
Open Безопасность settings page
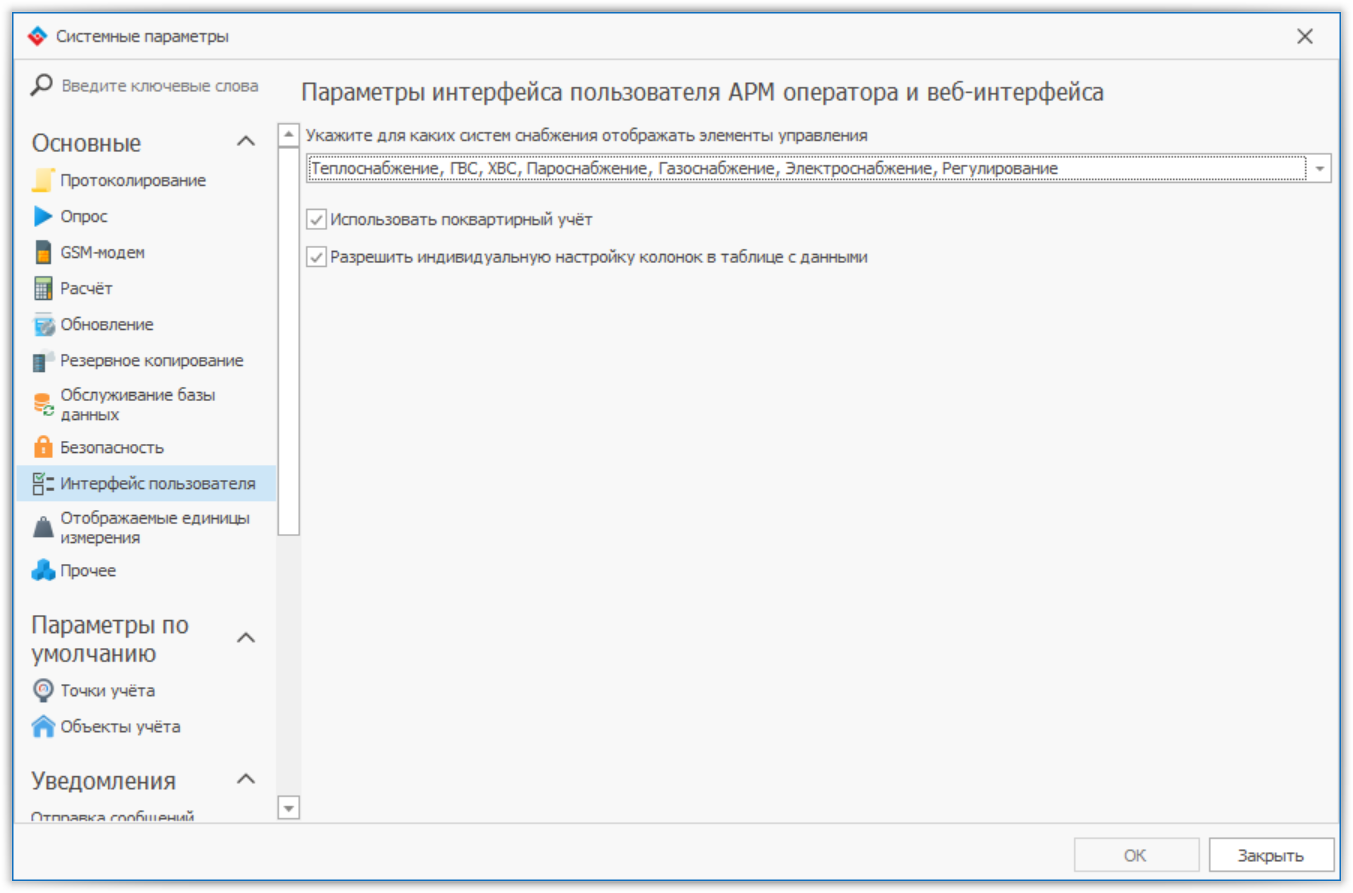[x=112, y=447]
